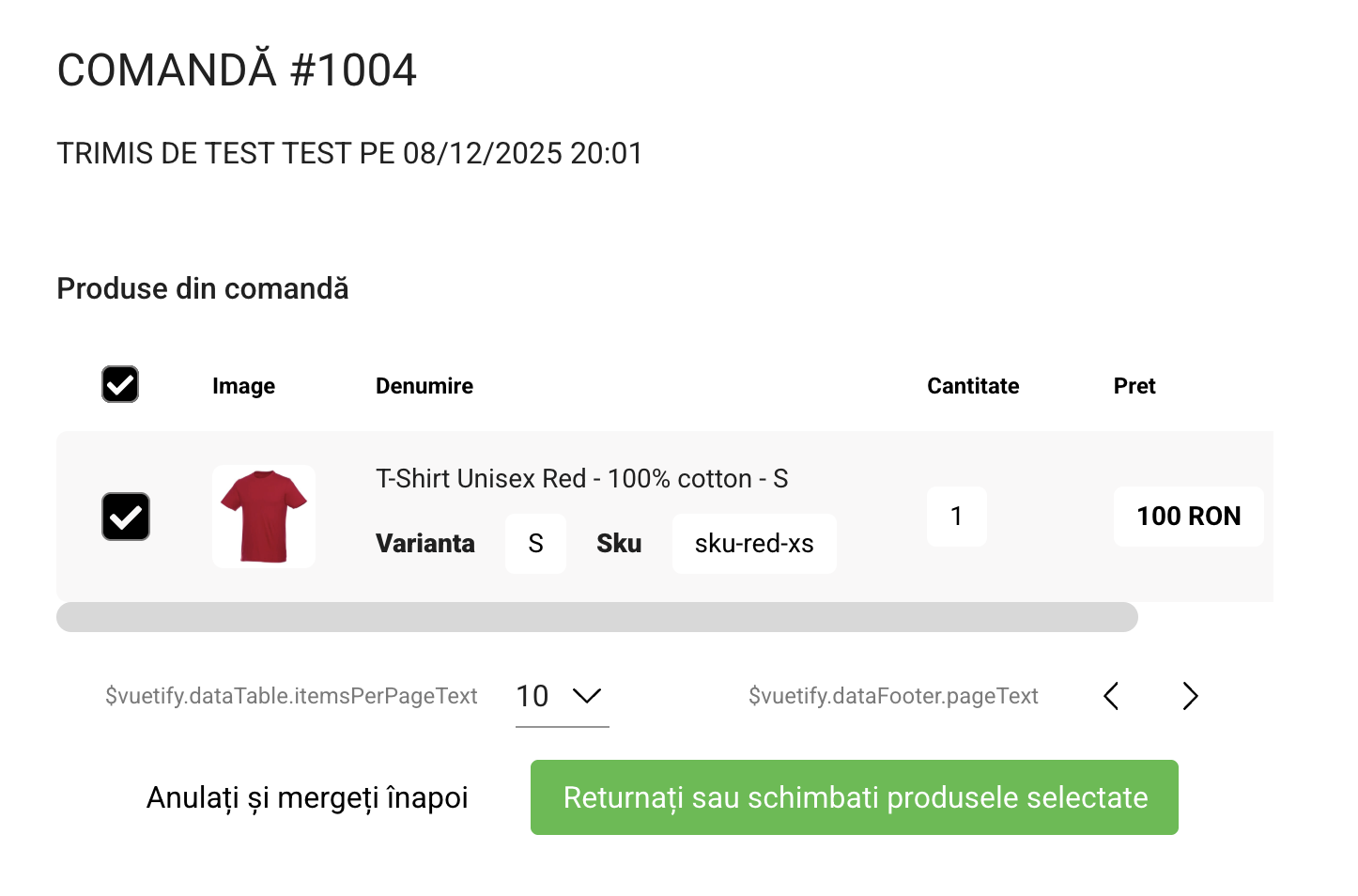
Task: Click 'Anulați și mergeți înapoi'
Action: point(307,797)
